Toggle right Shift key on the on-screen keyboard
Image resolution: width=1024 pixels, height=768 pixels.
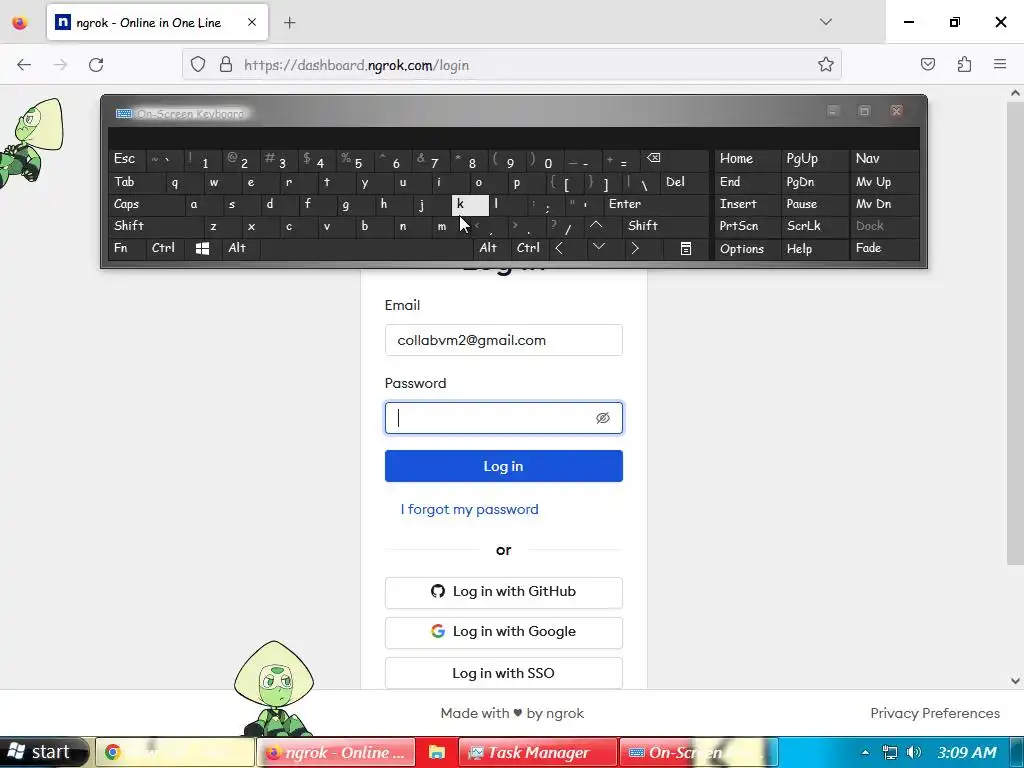(x=665, y=226)
